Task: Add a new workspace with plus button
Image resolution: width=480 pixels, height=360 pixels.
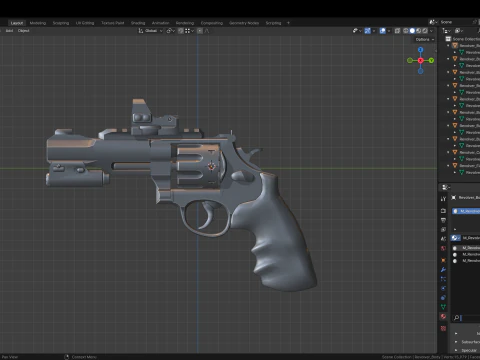Action: tap(288, 23)
